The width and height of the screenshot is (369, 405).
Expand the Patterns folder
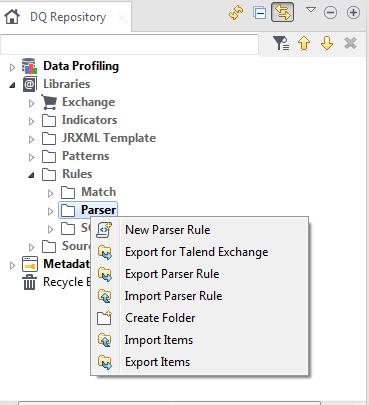pyautogui.click(x=31, y=158)
